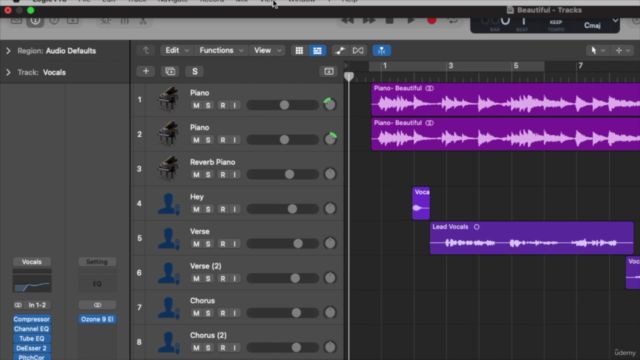The width and height of the screenshot is (640, 360).
Task: Mute track 1 Piano
Action: pyautogui.click(x=196, y=105)
